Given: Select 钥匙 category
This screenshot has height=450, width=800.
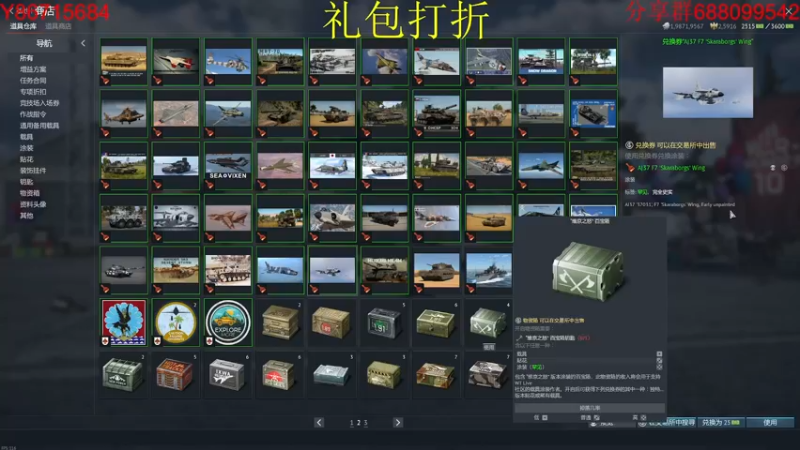Looking at the screenshot, I should coord(27,182).
